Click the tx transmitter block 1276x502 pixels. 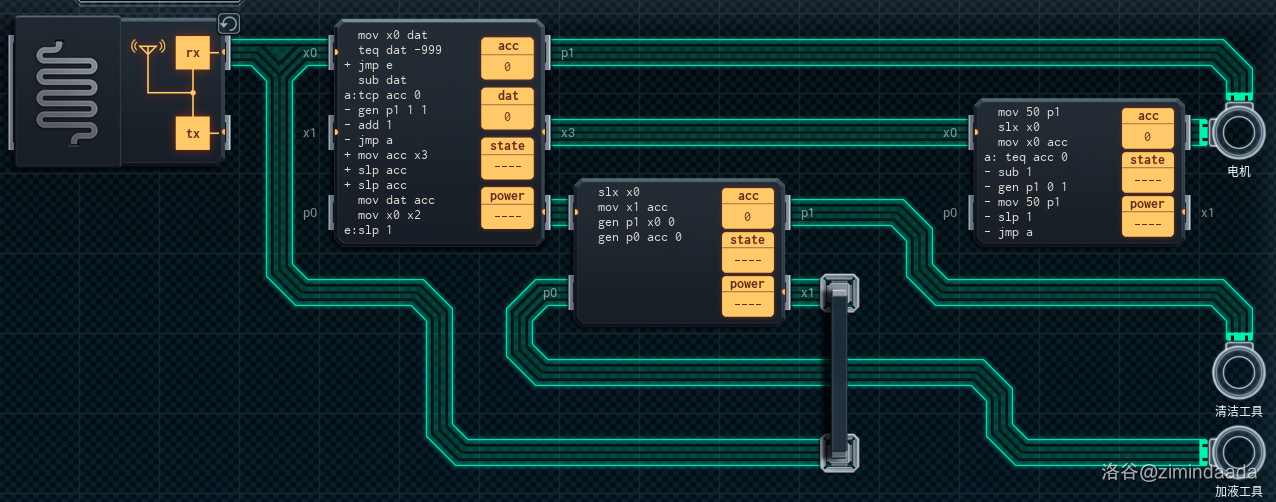pos(193,133)
